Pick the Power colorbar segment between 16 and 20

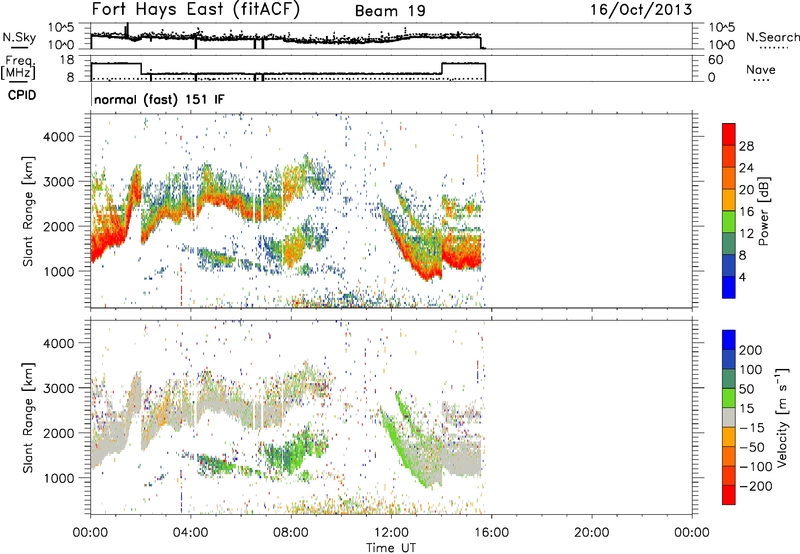729,200
